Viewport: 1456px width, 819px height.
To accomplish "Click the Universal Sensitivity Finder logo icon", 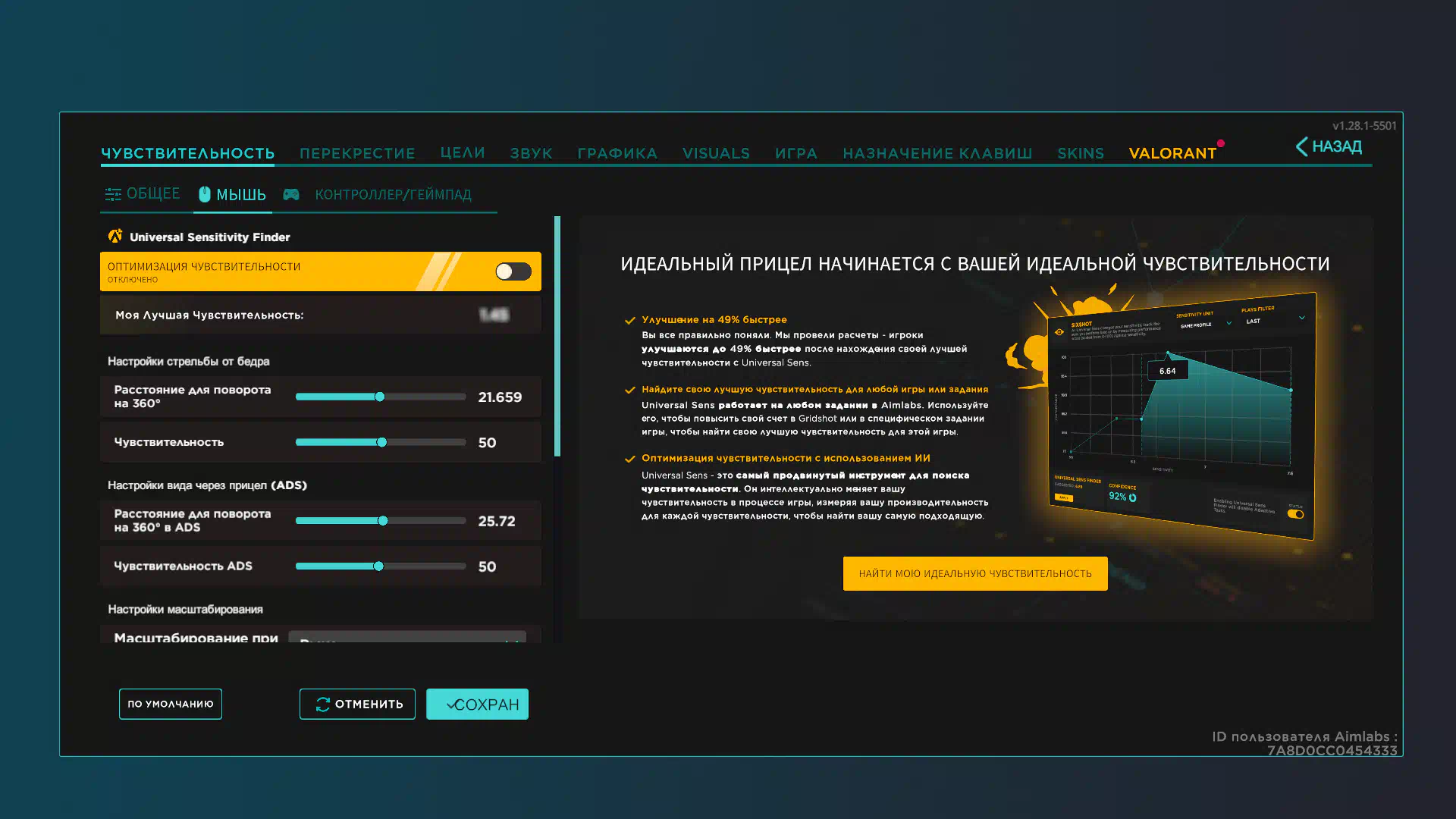I will pos(115,237).
